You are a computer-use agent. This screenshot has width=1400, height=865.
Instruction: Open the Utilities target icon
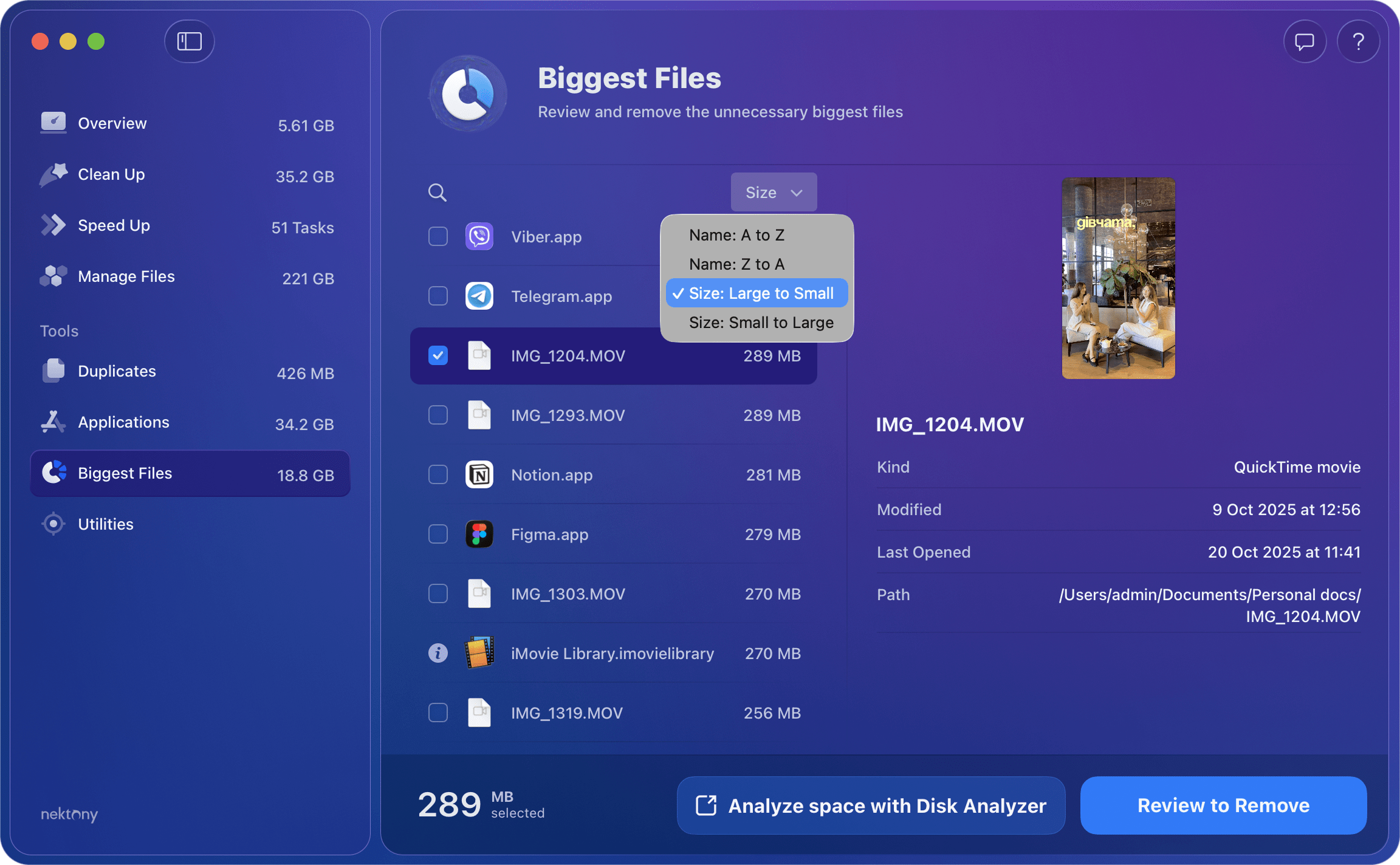click(53, 524)
